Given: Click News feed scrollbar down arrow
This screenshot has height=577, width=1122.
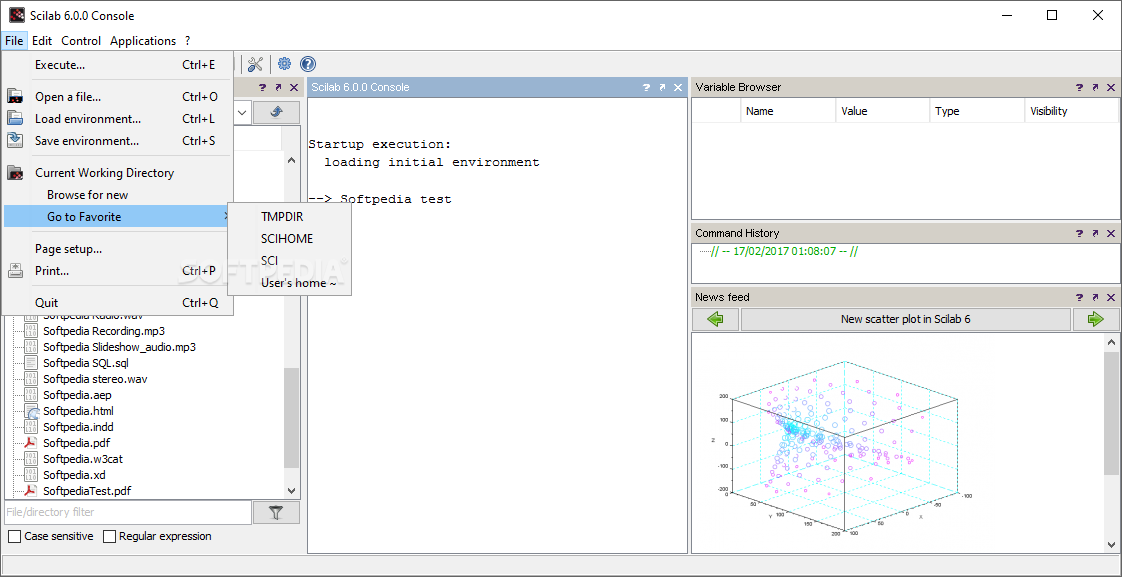Looking at the screenshot, I should tap(1111, 546).
